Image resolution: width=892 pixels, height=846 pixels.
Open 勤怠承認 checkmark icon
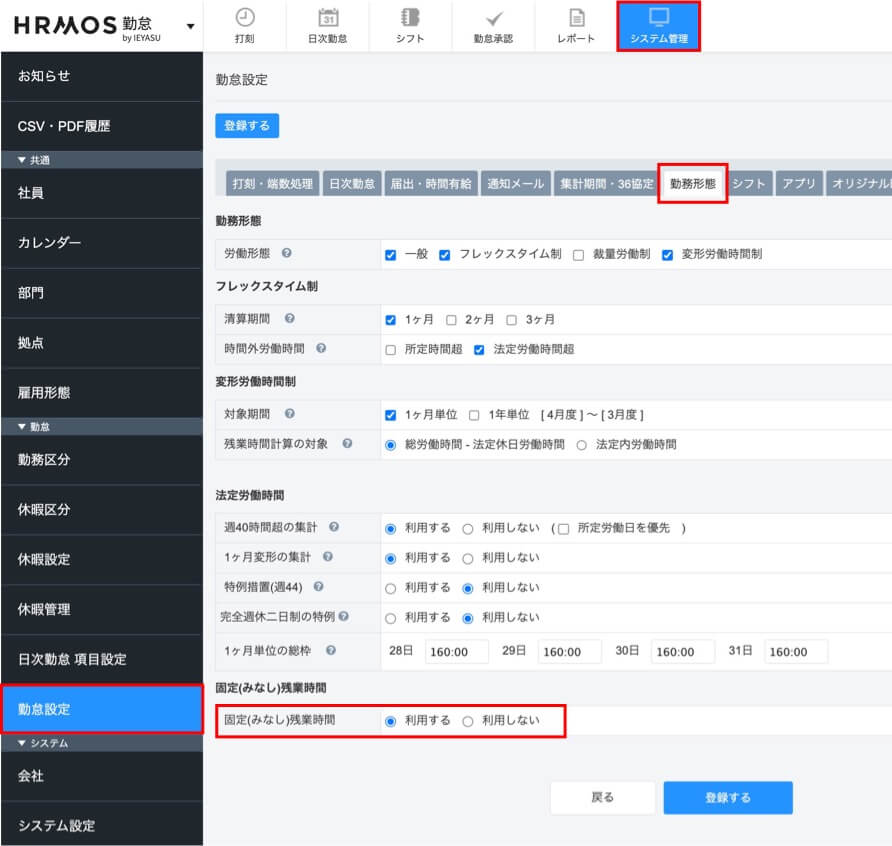pyautogui.click(x=493, y=17)
